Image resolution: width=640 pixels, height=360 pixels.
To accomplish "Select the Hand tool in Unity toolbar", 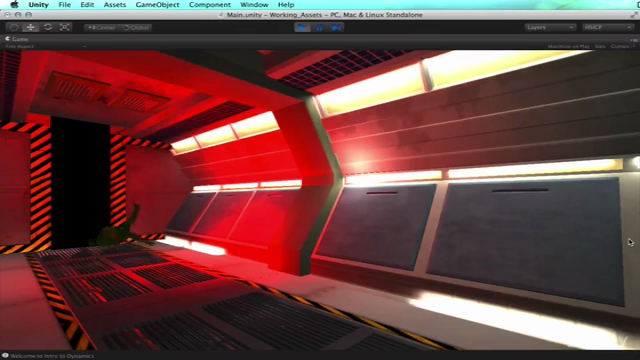I will 13,27.
